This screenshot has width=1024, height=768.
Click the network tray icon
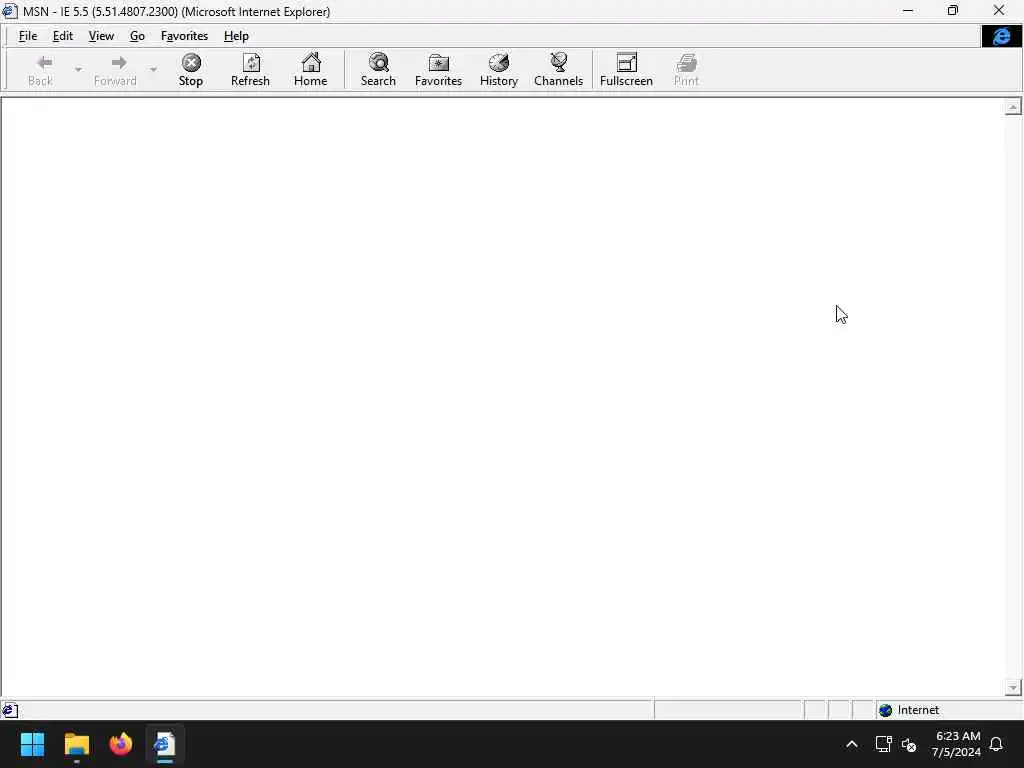[884, 744]
